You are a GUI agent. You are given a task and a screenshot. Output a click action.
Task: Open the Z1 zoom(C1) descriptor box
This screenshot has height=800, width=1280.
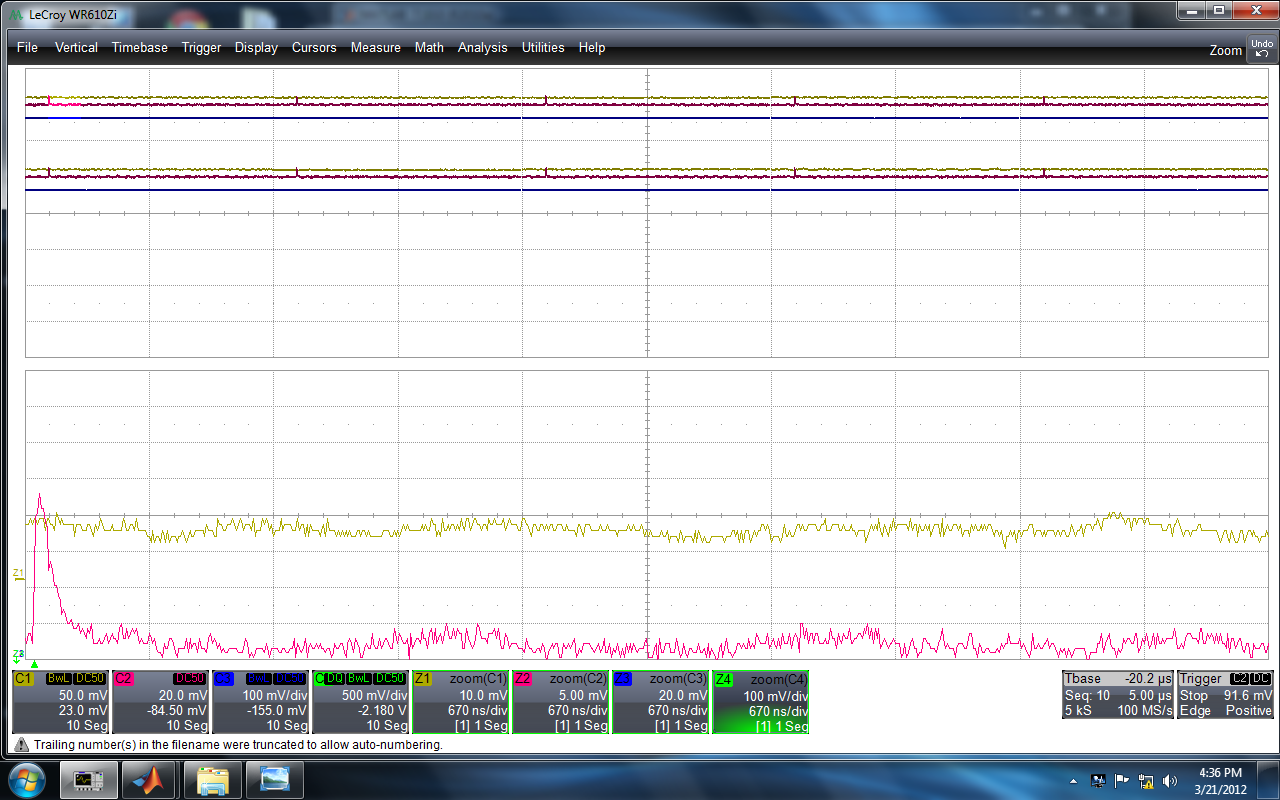(x=460, y=702)
